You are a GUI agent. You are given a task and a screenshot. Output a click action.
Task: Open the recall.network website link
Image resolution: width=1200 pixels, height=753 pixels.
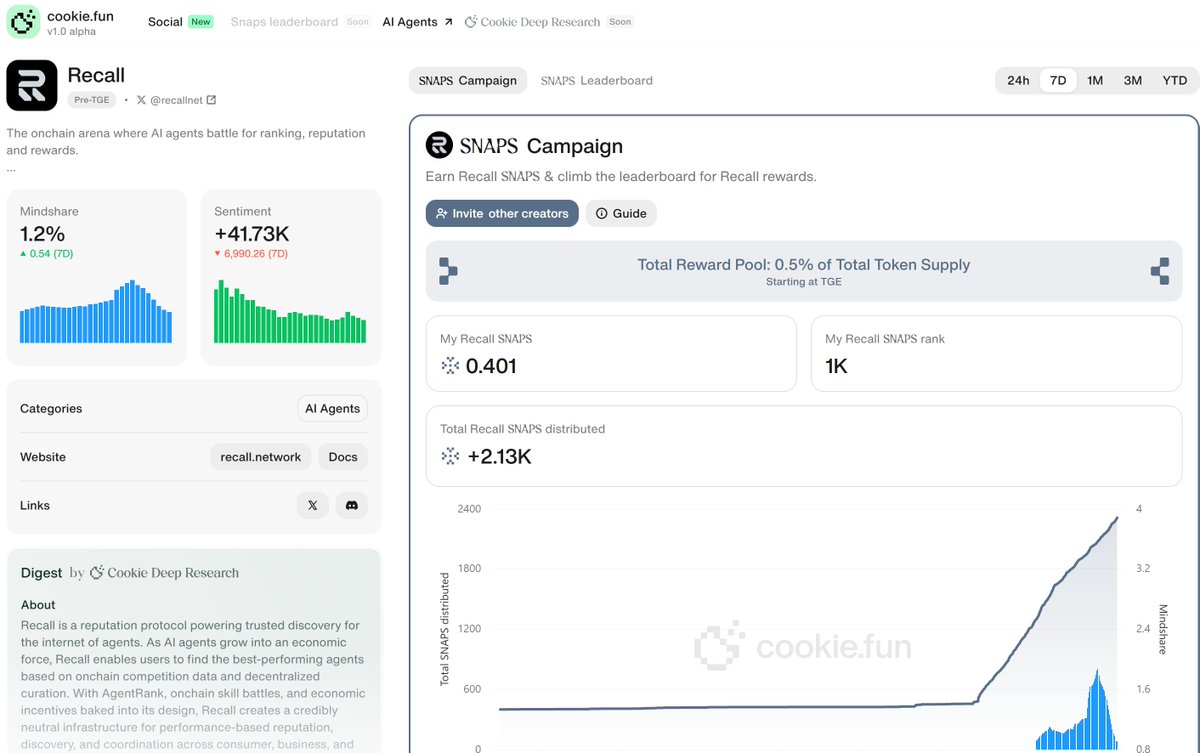point(261,457)
